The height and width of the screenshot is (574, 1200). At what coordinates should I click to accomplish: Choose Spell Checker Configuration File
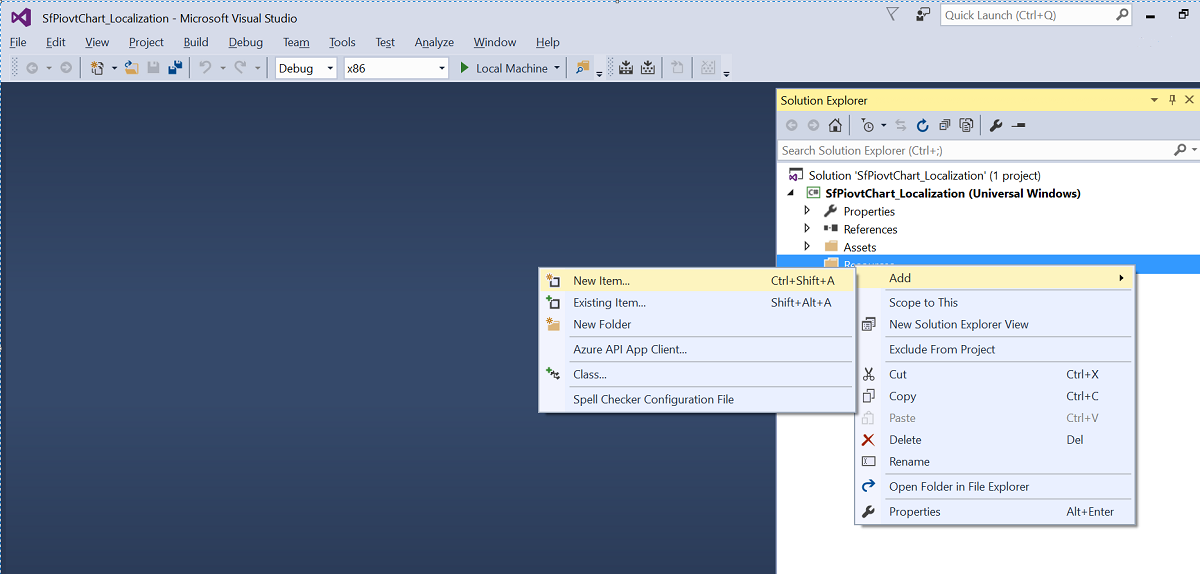696,400
